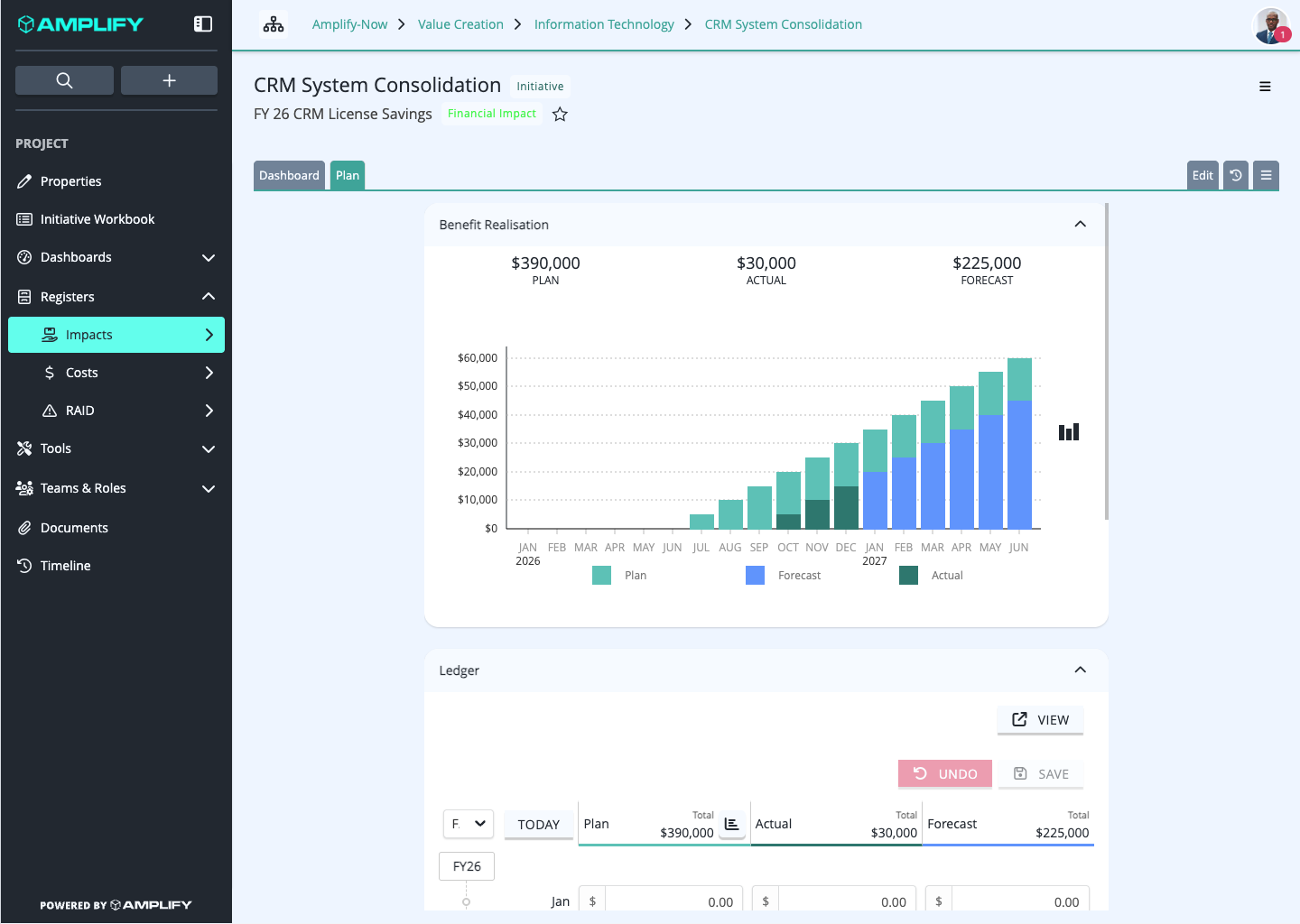Viewport: 1300px width, 924px height.
Task: Go to Value Creation breadcrumb
Action: (x=460, y=24)
